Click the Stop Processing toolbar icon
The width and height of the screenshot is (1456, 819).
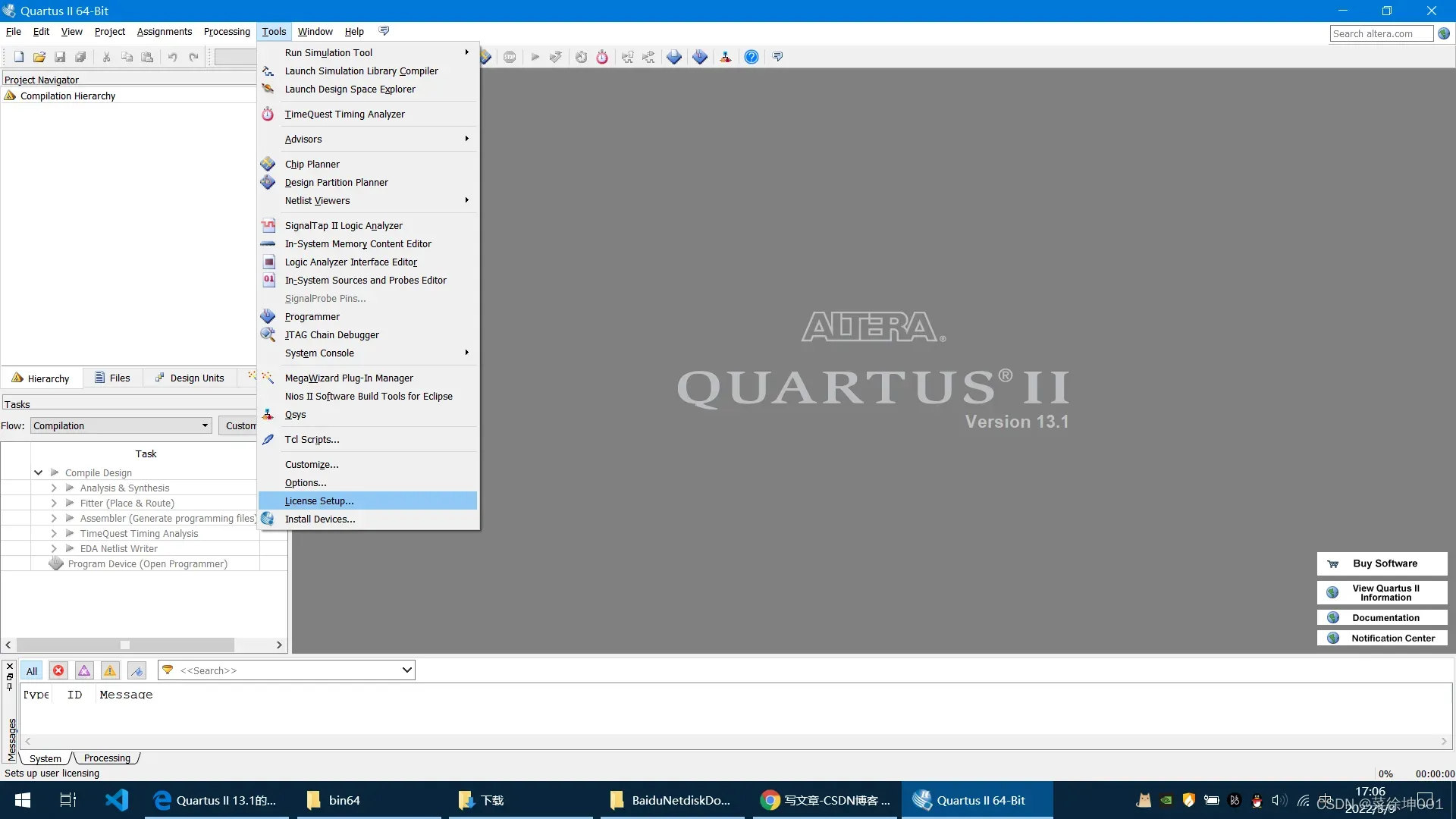[x=510, y=57]
